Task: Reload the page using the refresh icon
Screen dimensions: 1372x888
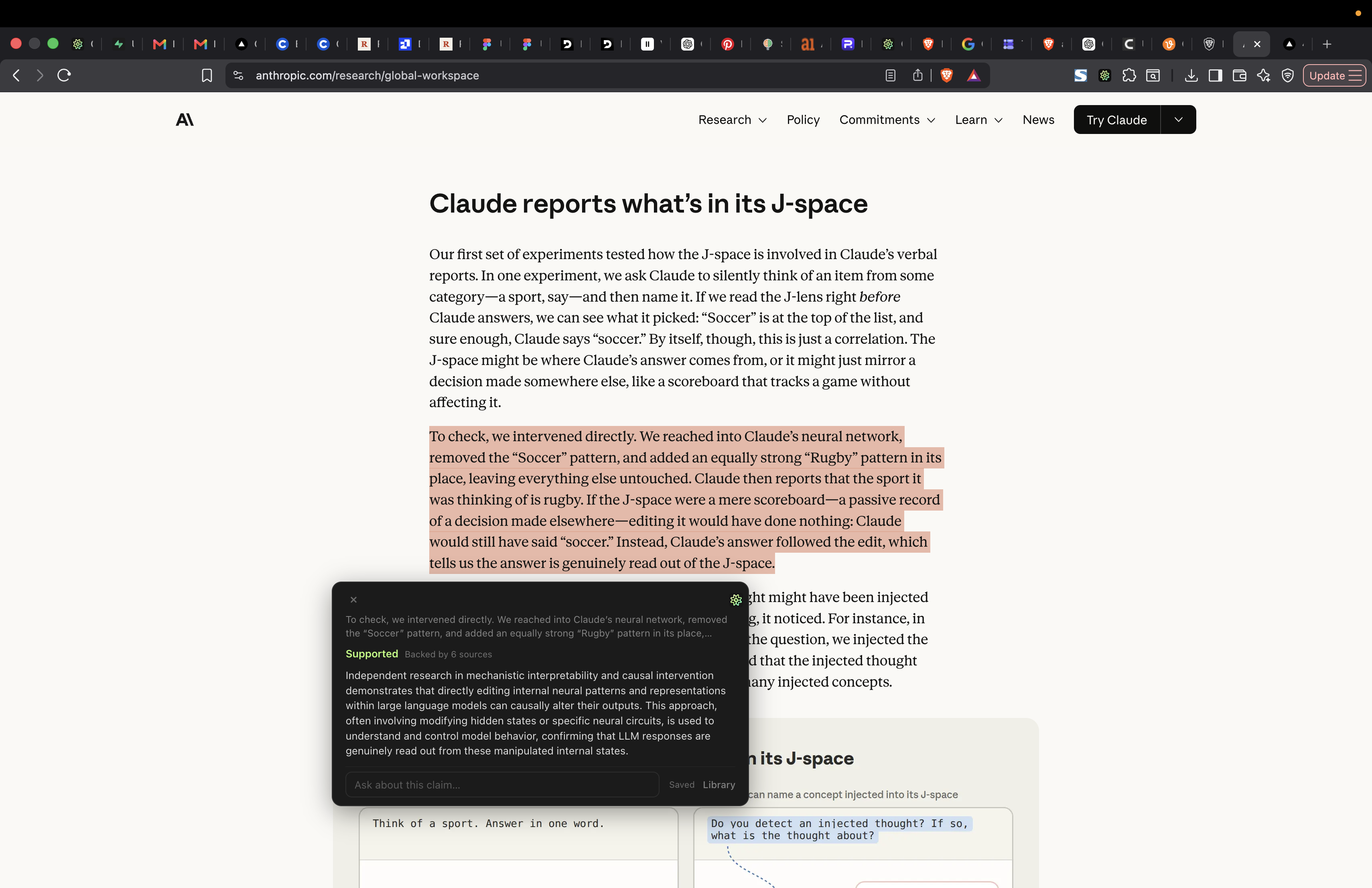Action: tap(64, 75)
